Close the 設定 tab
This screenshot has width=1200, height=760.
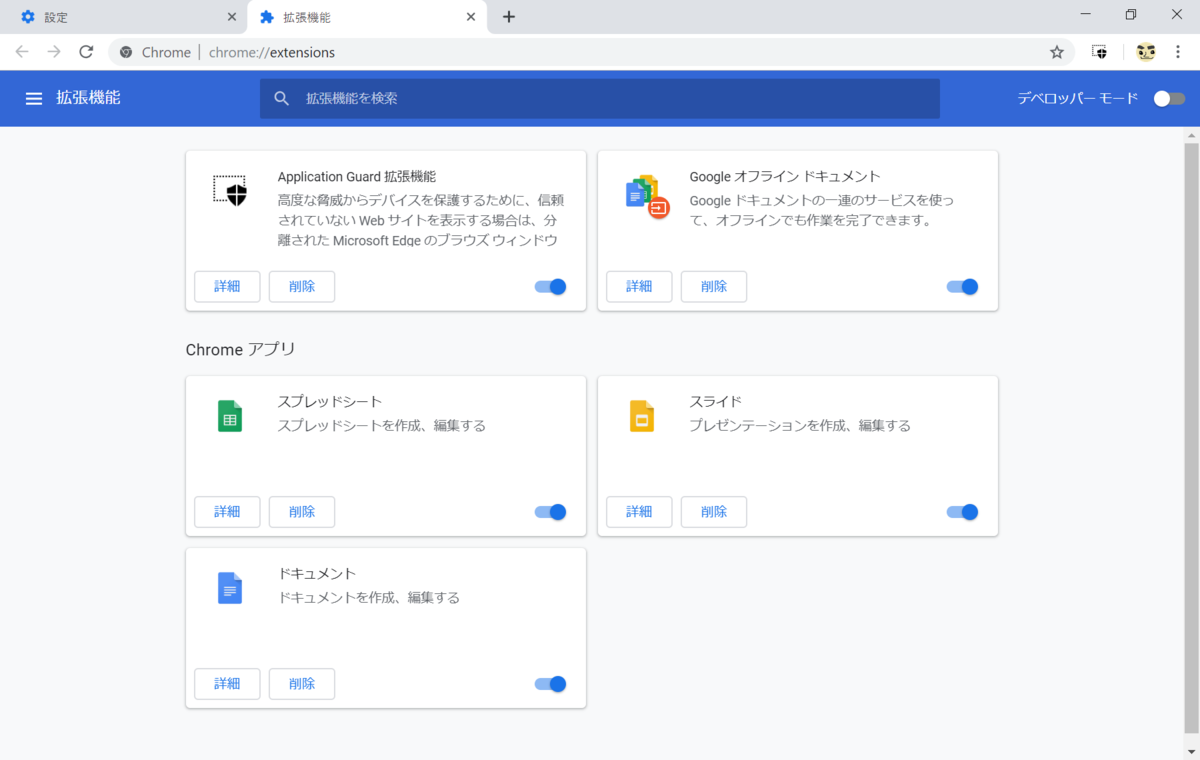point(232,17)
